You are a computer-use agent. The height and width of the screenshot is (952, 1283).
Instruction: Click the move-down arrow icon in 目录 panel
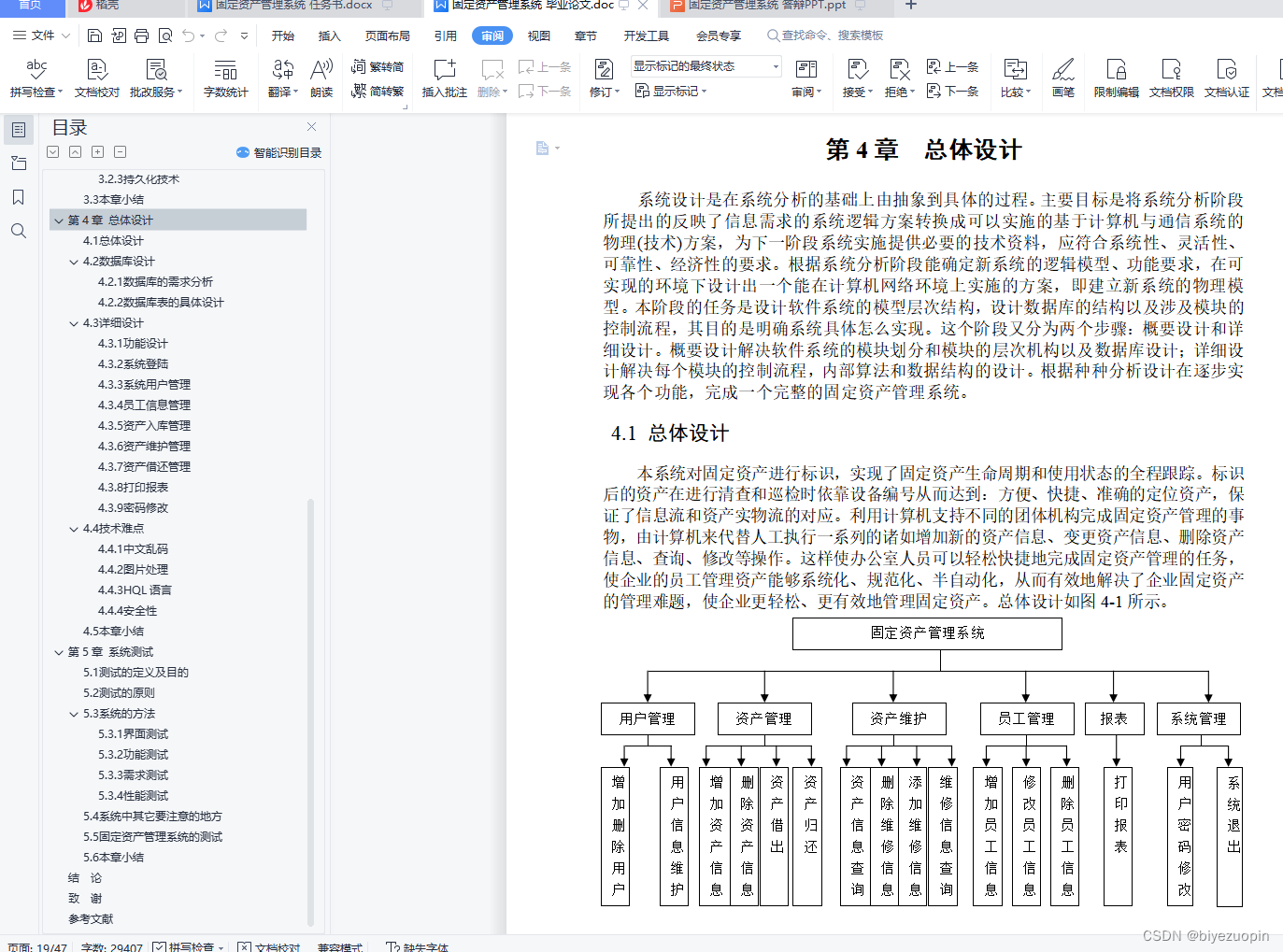pyautogui.click(x=52, y=152)
